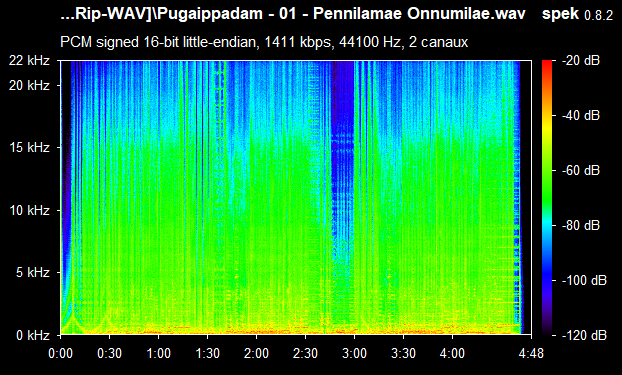622x375 pixels.
Task: Click the PCM signed 16-bit codec info line
Action: click(x=264, y=42)
